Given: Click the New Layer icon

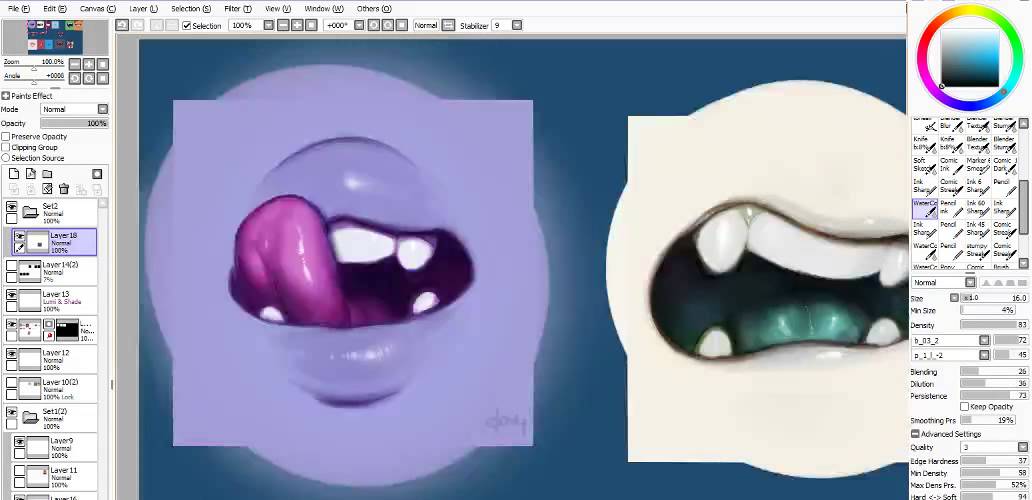Looking at the screenshot, I should click(x=14, y=174).
